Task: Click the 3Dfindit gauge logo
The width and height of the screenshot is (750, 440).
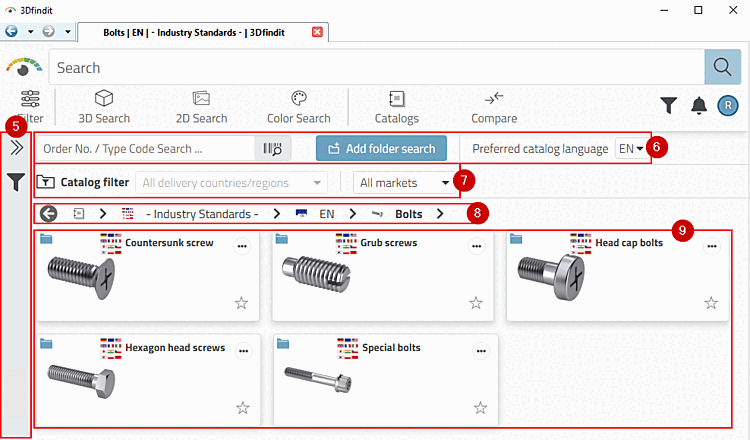Action: (23, 67)
